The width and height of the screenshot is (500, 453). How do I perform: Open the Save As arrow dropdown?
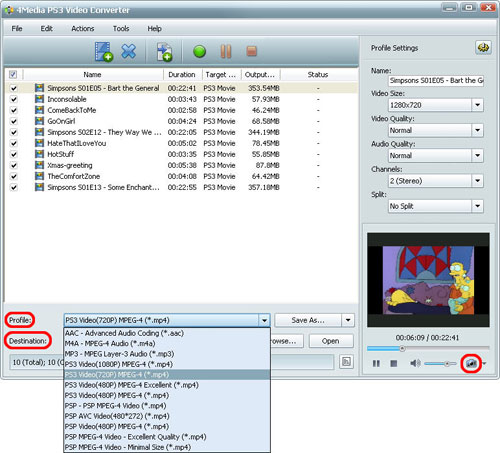348,320
